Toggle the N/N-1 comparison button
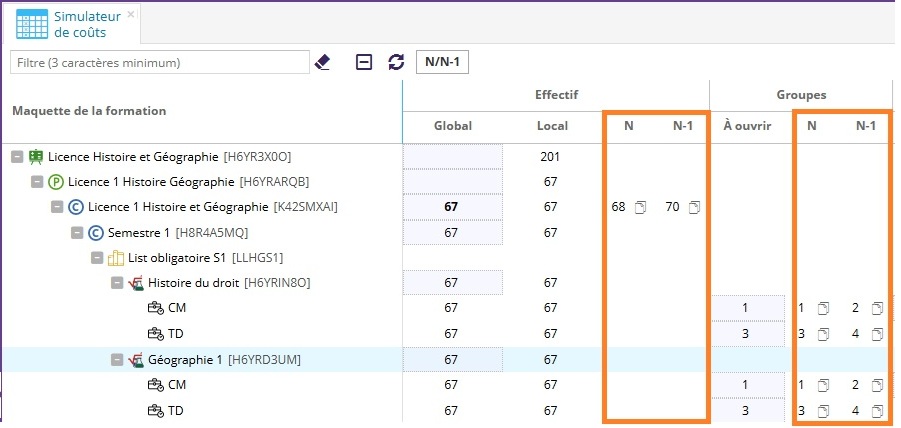 [442, 62]
